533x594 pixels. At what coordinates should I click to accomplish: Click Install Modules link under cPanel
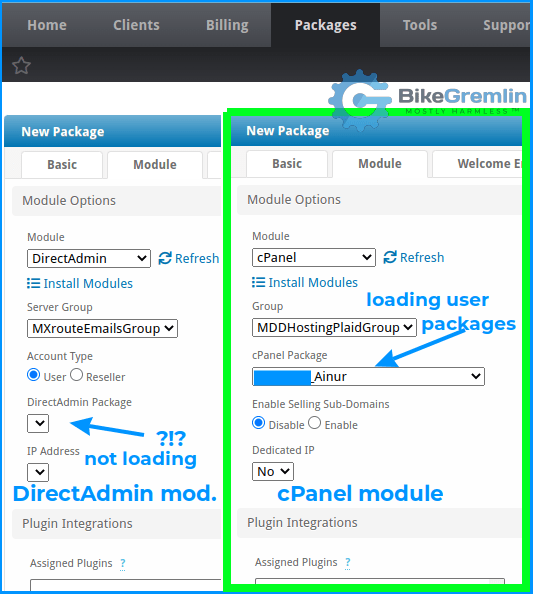[x=313, y=282]
